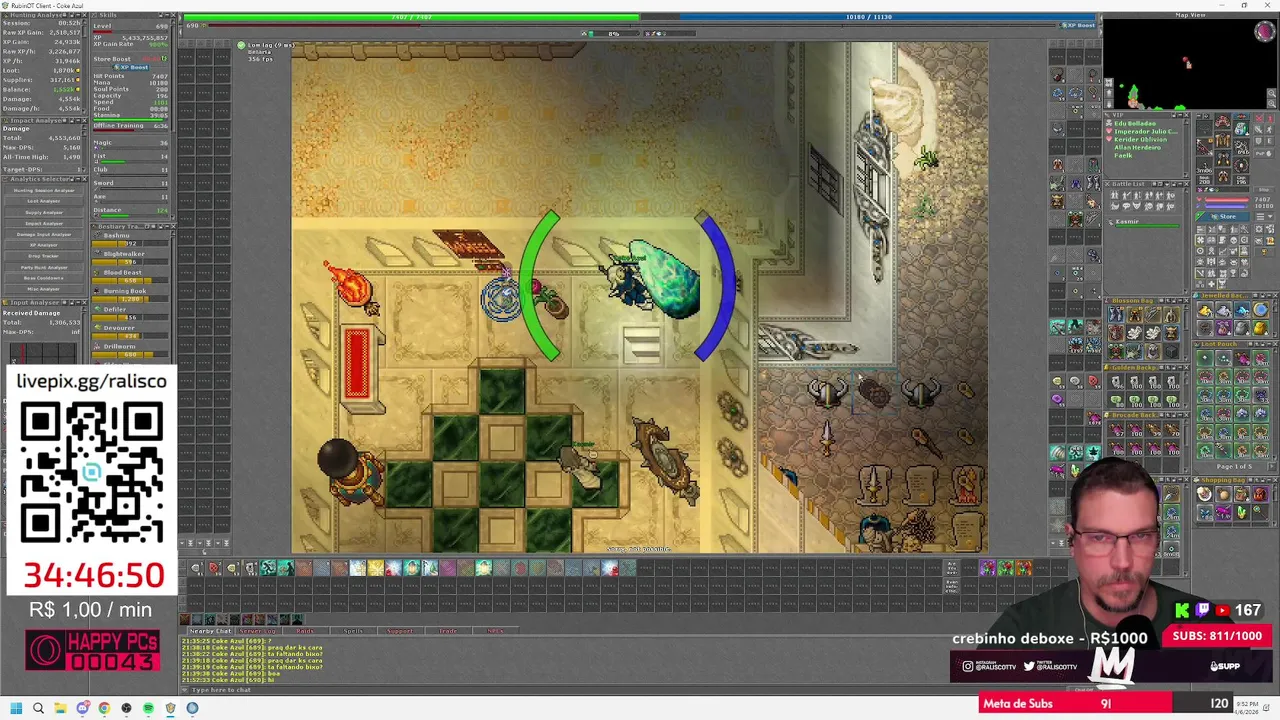Select Imperador Julio C... in the VIP list
Image resolution: width=1280 pixels, height=720 pixels.
[x=1145, y=132]
